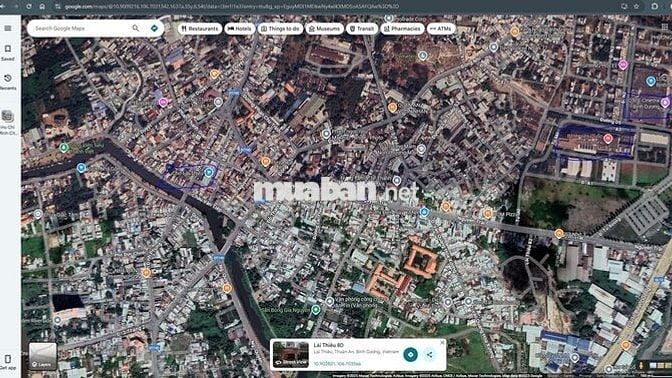Bookmark this page with the star icon
Image resolution: width=672 pixels, height=378 pixels.
pos(636,6)
